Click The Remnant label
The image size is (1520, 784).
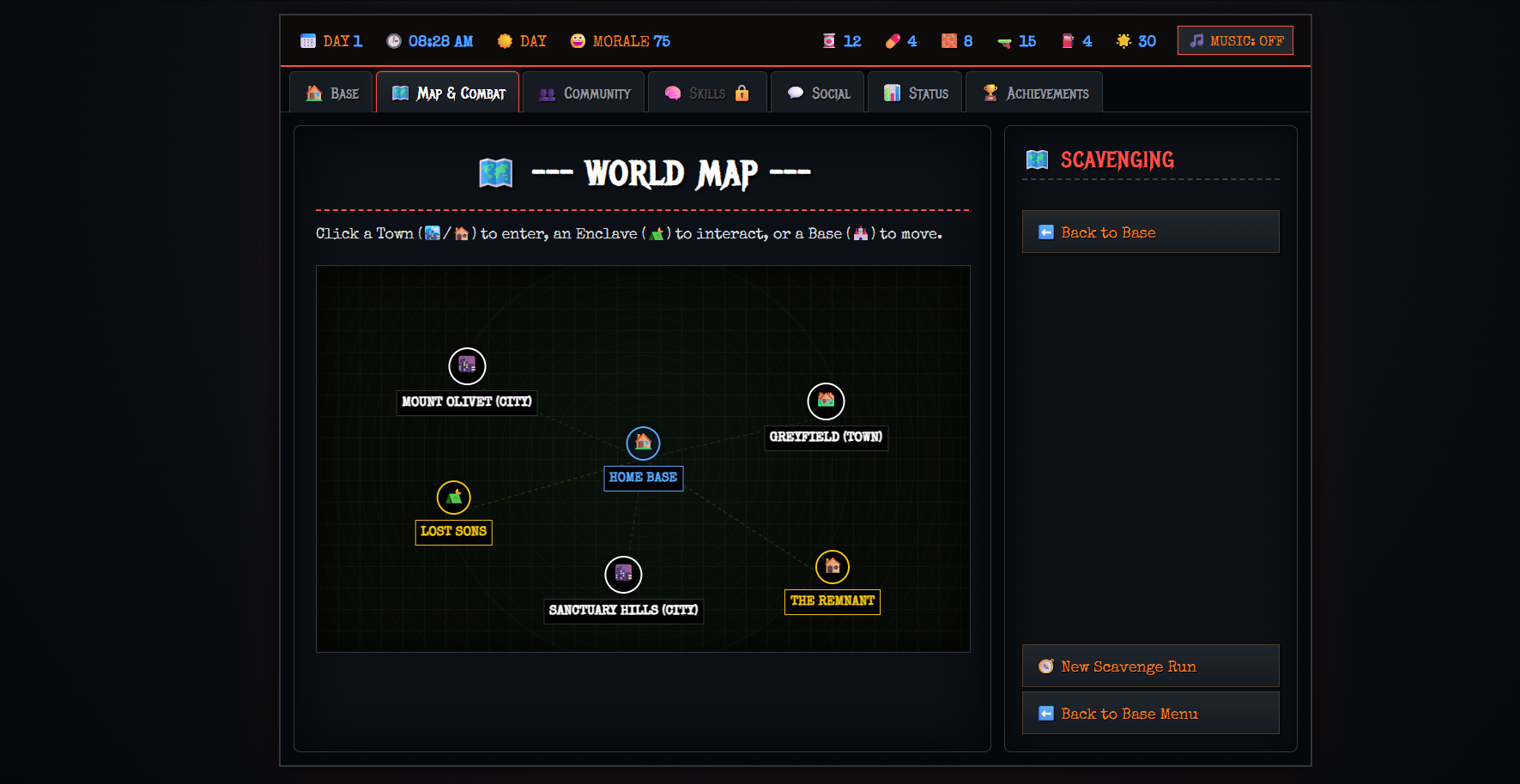832,600
